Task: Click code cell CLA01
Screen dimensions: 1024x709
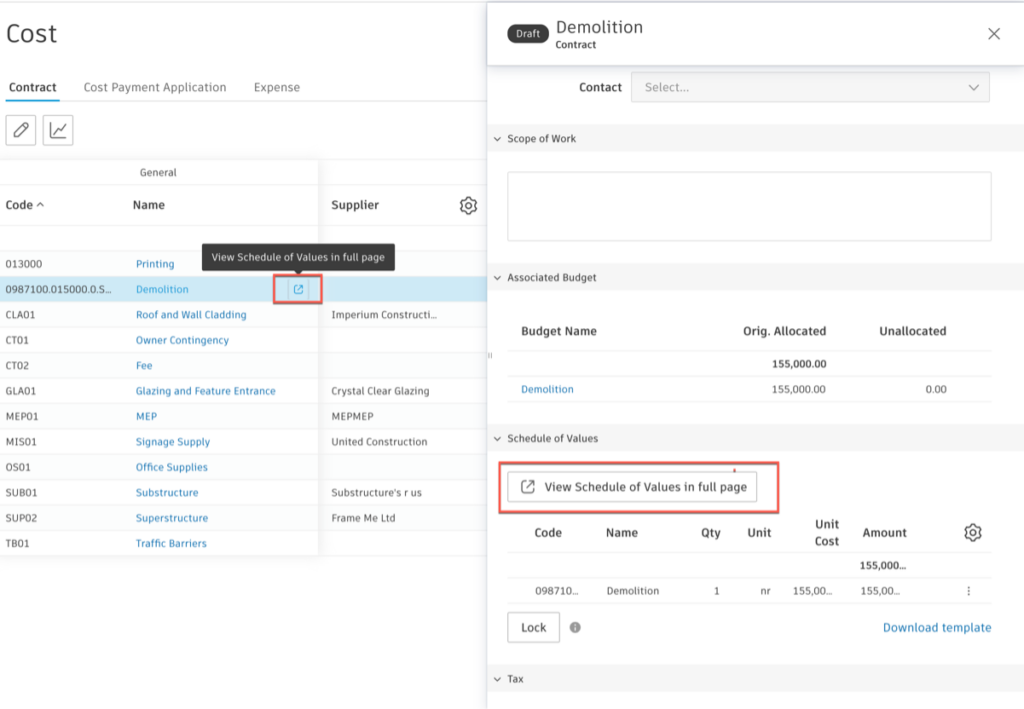Action: (20, 315)
